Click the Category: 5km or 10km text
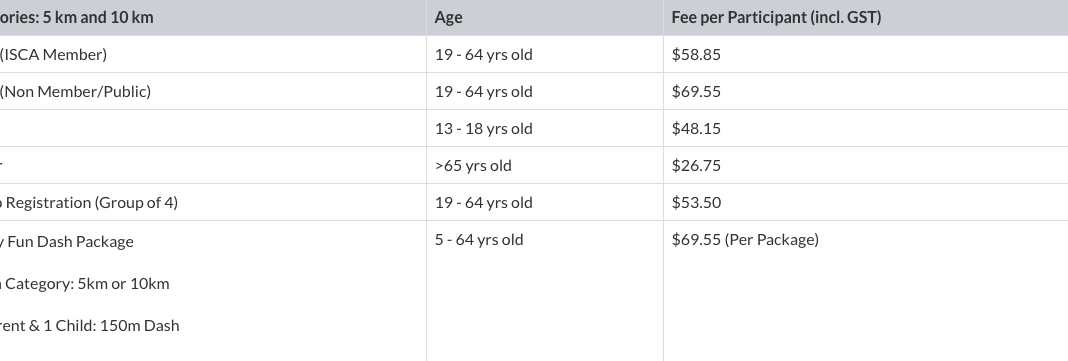The image size is (1068, 361). pos(87,284)
